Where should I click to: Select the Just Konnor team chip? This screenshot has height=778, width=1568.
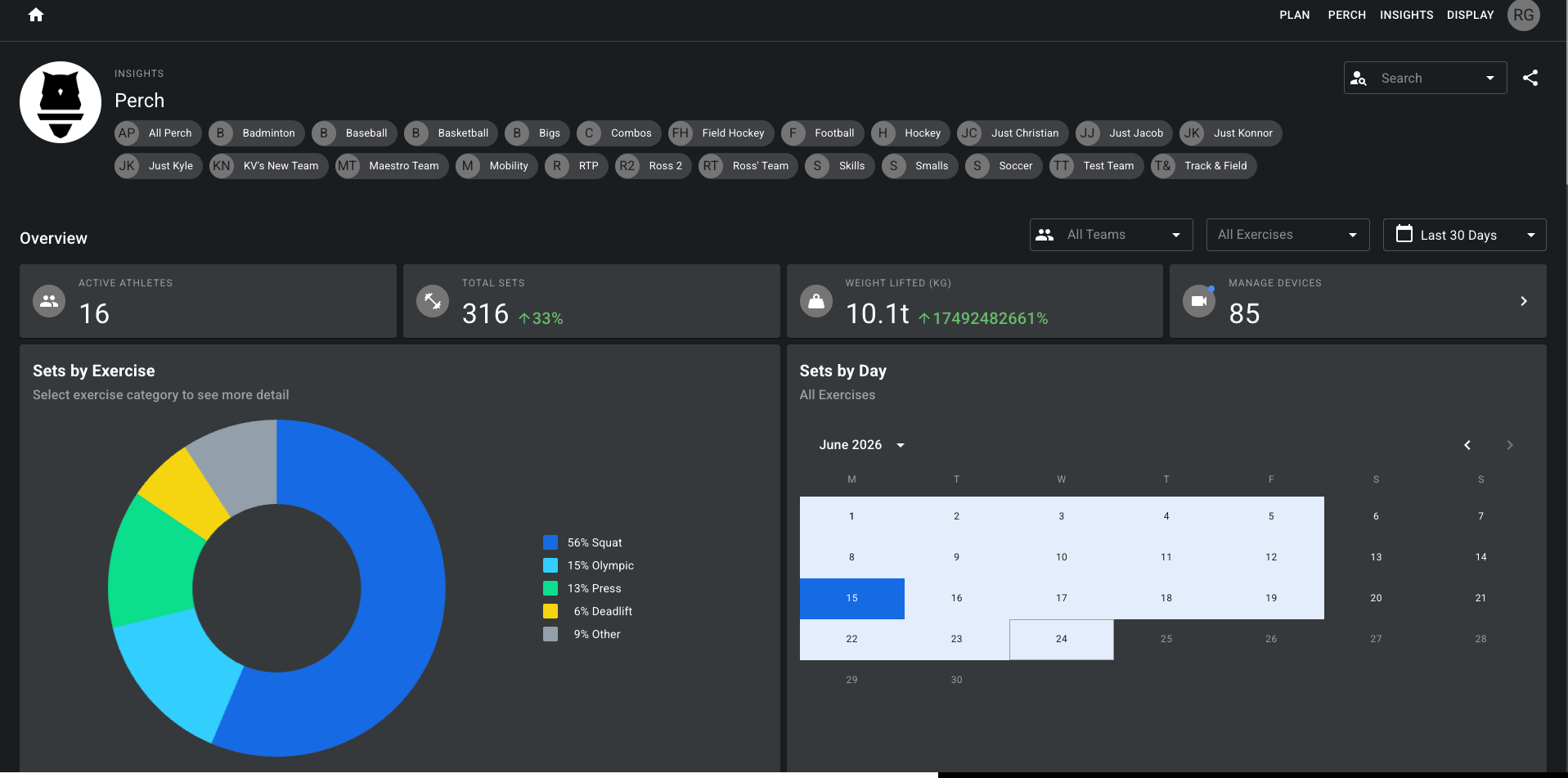[x=1231, y=133]
